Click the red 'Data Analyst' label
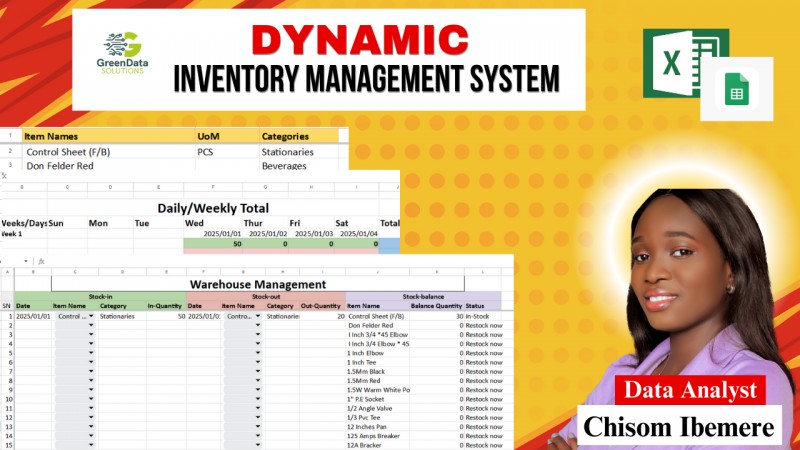 coord(690,390)
